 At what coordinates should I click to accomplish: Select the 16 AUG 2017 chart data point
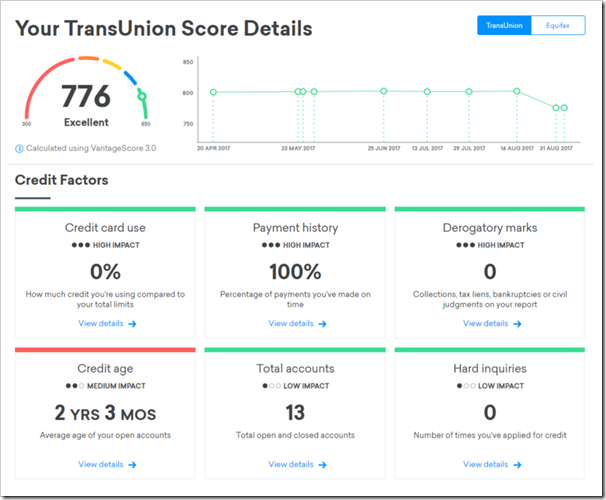pyautogui.click(x=517, y=91)
